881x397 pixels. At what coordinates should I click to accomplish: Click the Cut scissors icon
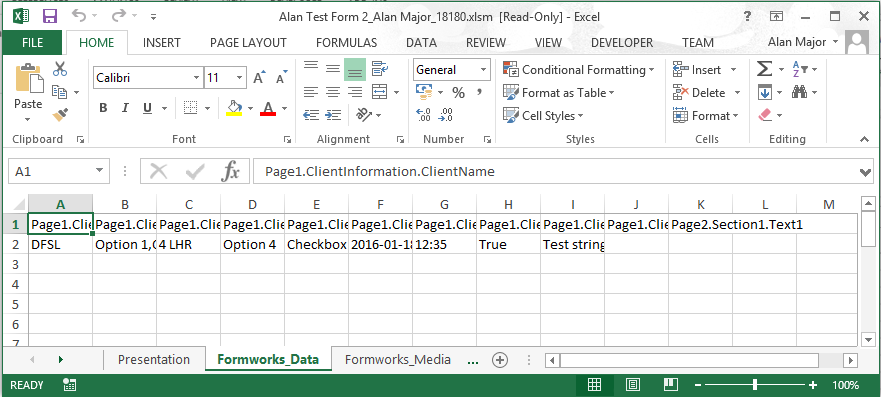point(60,69)
